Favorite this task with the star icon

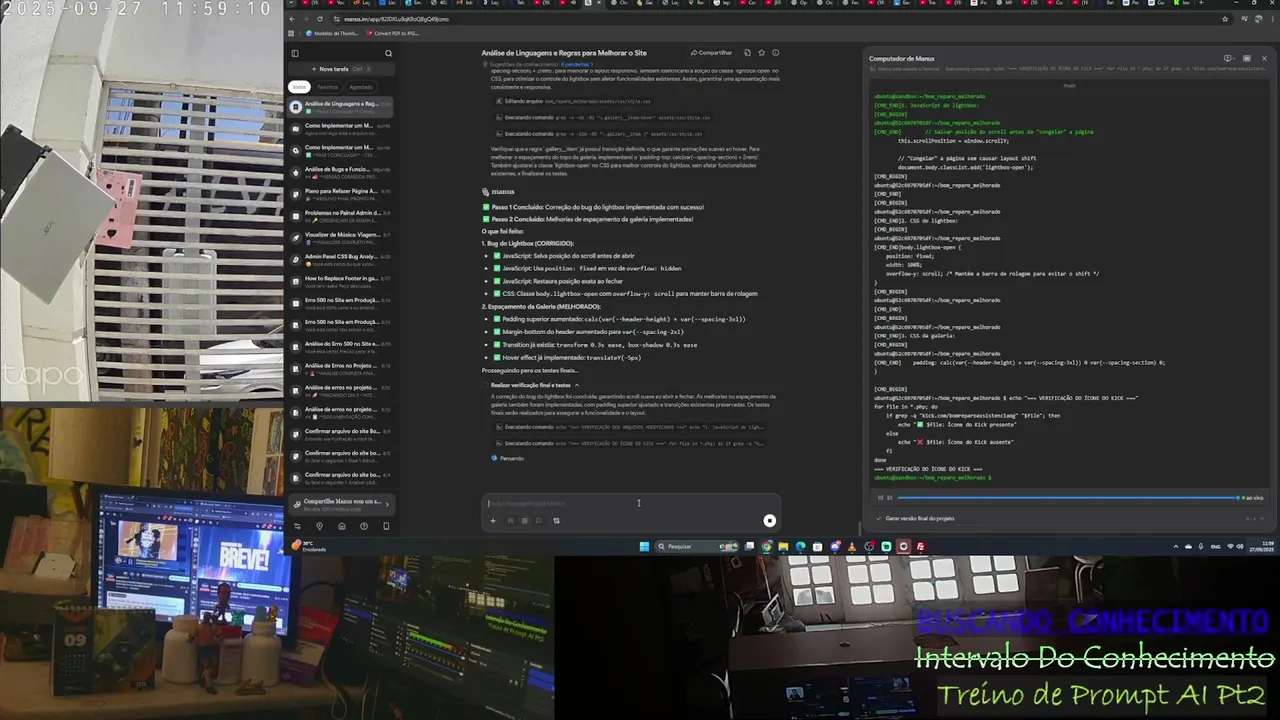[761, 53]
